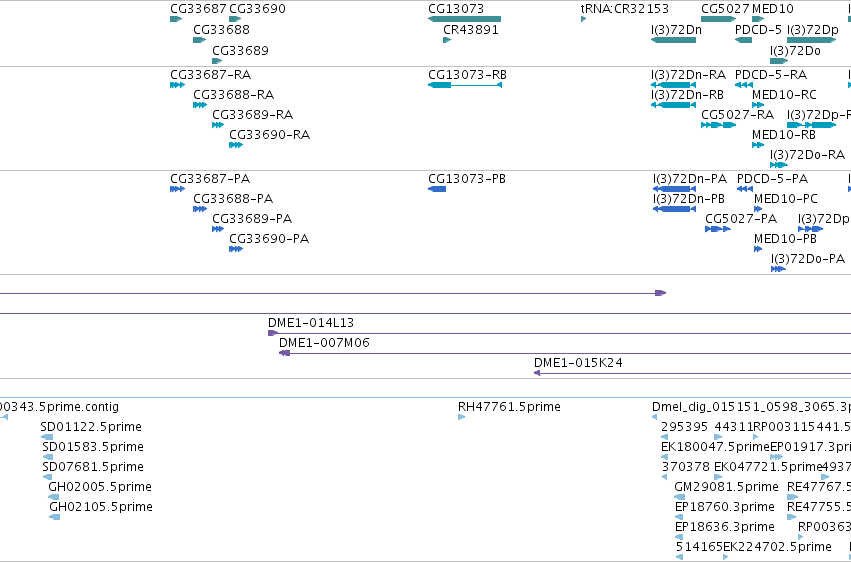
Task: Click the CR43891 gene marker
Action: [447, 40]
